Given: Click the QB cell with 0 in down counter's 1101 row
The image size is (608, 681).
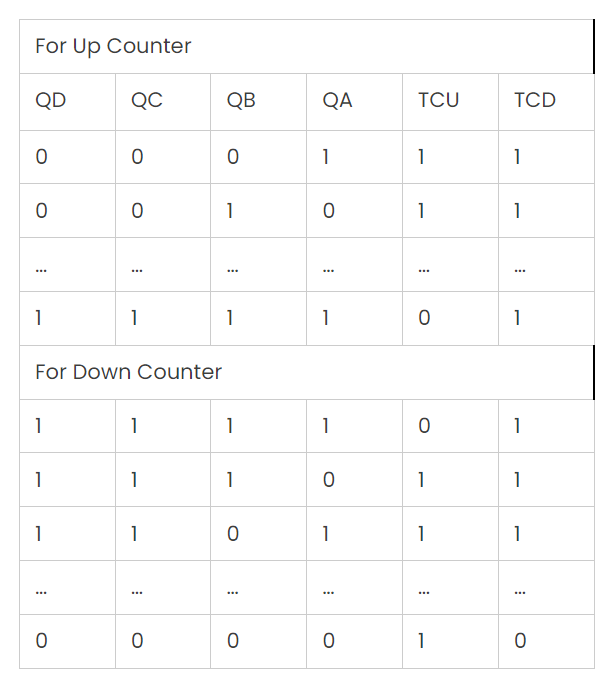Looking at the screenshot, I should [258, 533].
